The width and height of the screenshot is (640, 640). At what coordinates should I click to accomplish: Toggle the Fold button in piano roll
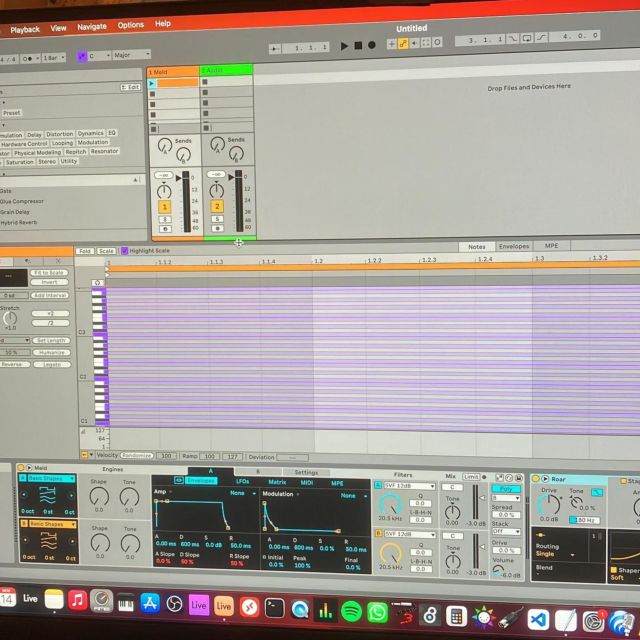pos(85,251)
